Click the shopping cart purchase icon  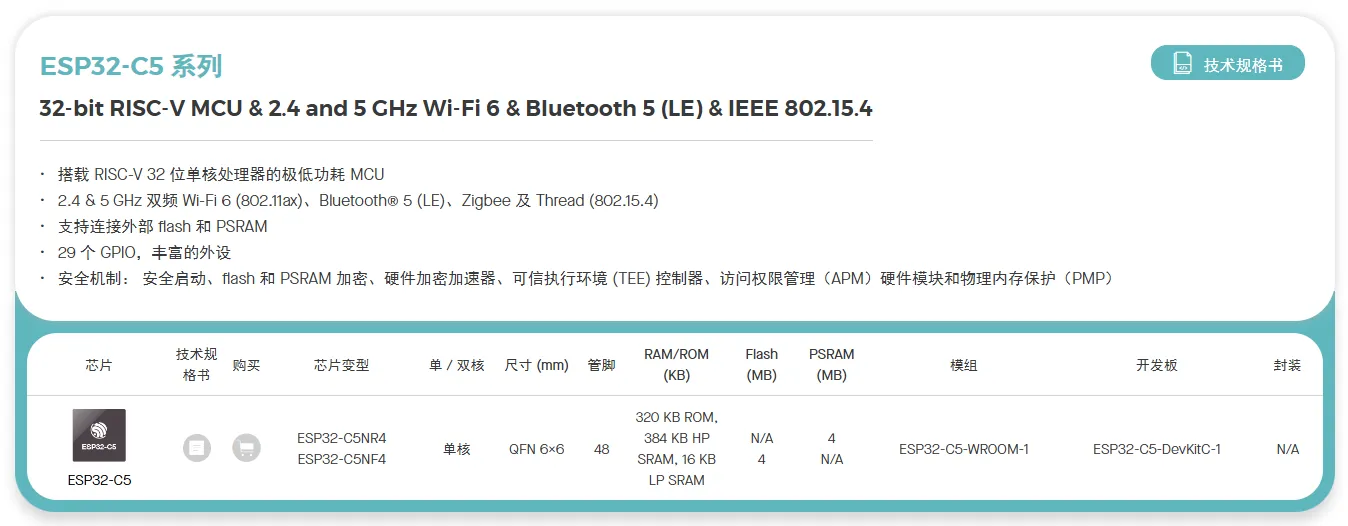tap(246, 448)
